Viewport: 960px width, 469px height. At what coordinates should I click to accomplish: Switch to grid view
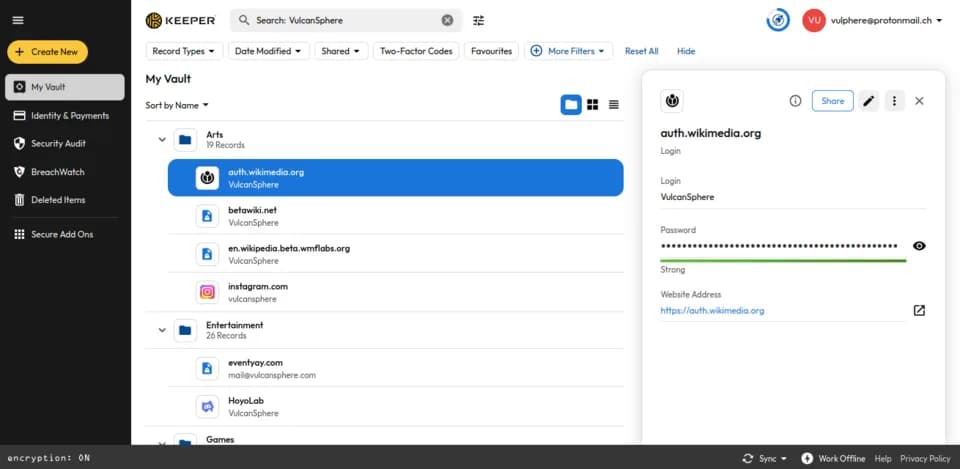tap(593, 105)
